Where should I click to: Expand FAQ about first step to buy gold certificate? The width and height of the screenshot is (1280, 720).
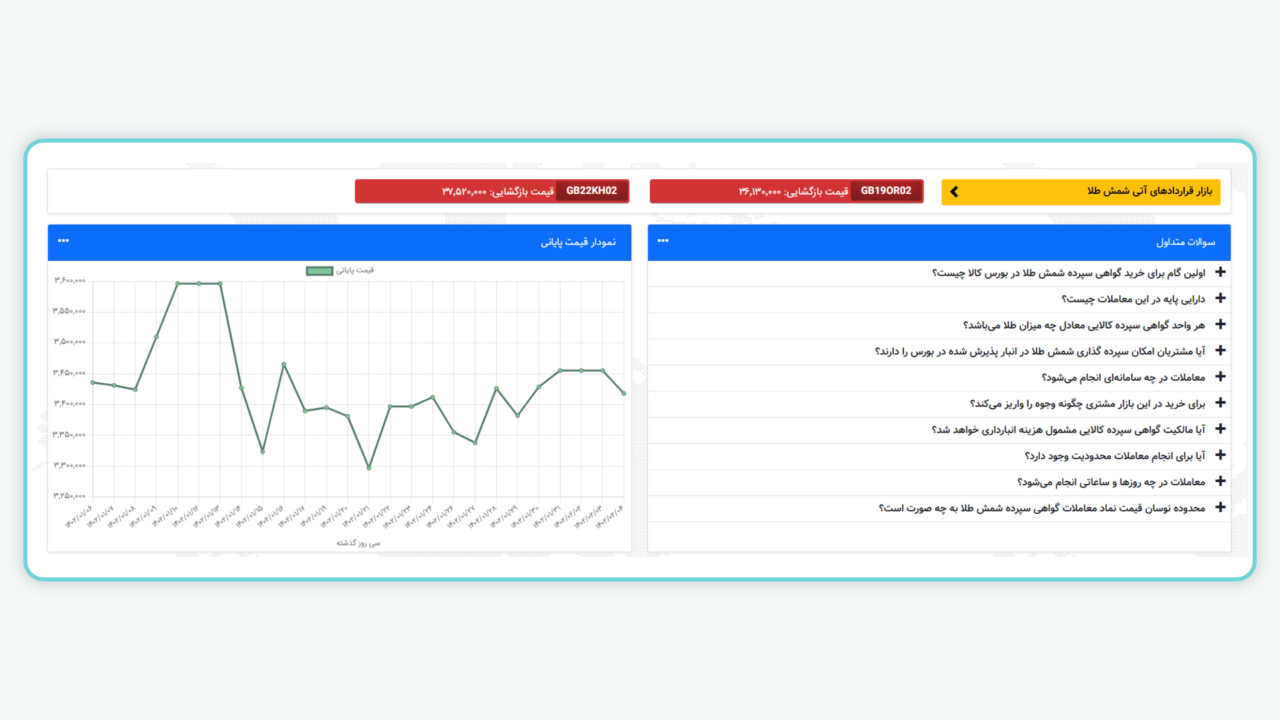(1220, 272)
